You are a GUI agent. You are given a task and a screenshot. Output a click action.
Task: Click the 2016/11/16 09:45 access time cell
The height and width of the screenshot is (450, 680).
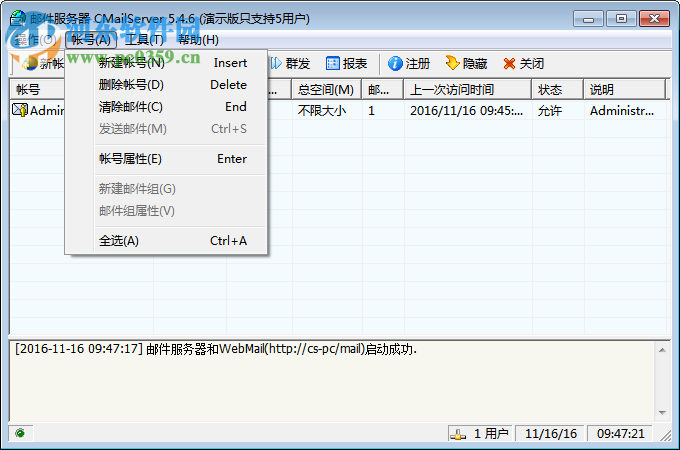click(467, 111)
